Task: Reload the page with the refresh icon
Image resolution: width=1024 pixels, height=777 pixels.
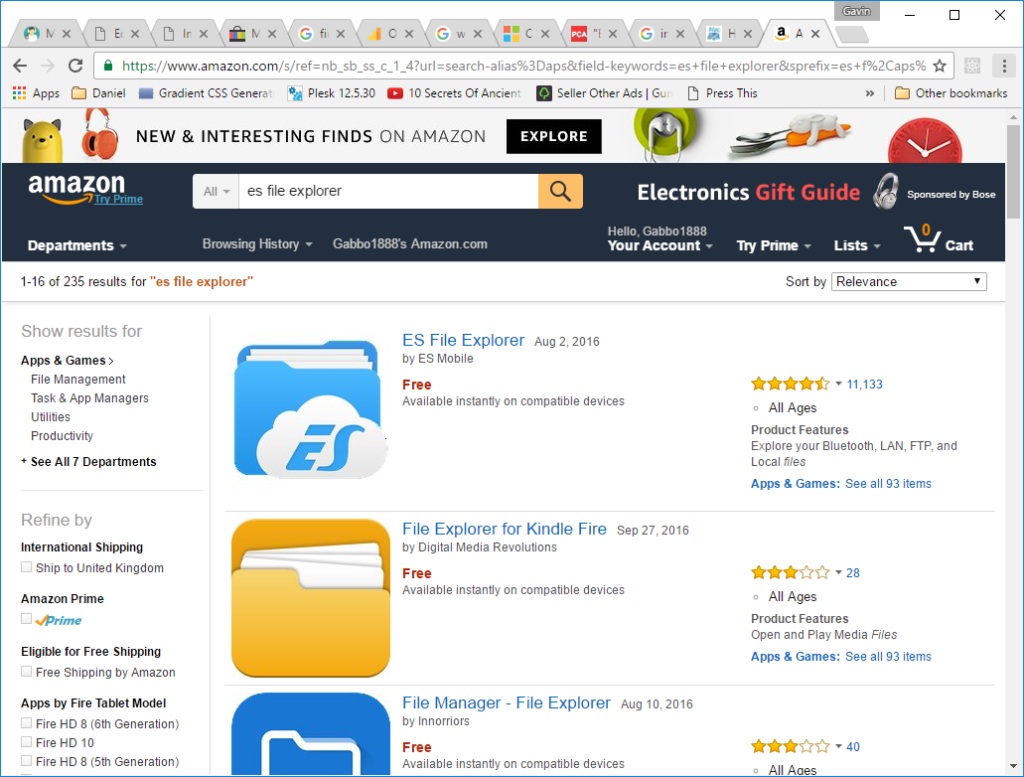Action: (76, 65)
